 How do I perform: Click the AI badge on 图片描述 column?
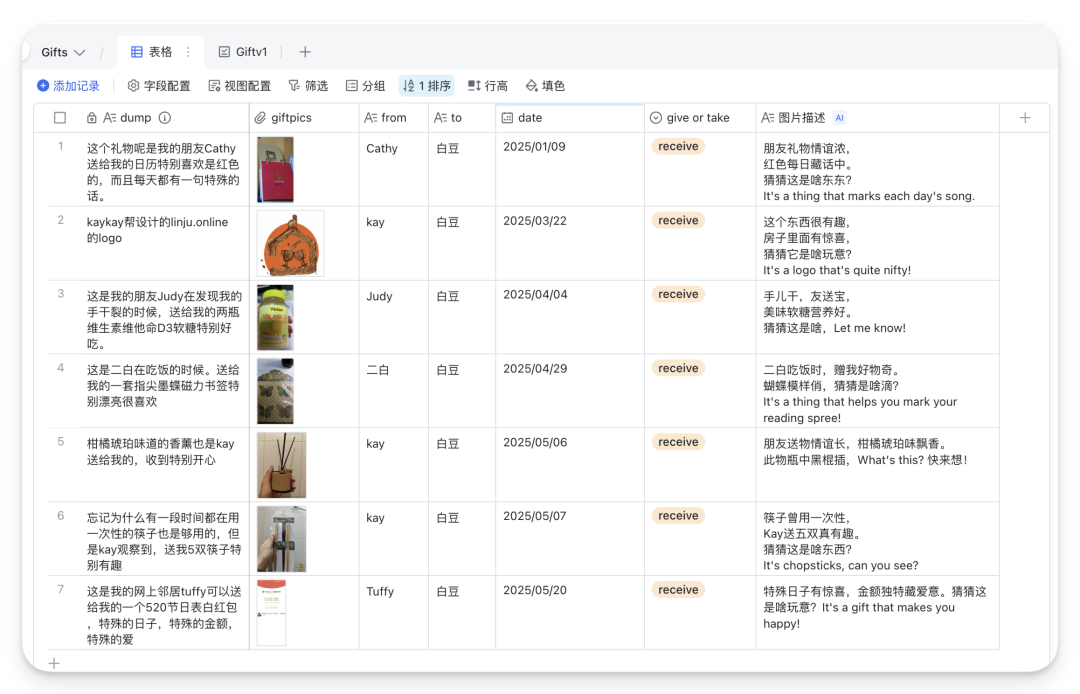coord(840,118)
